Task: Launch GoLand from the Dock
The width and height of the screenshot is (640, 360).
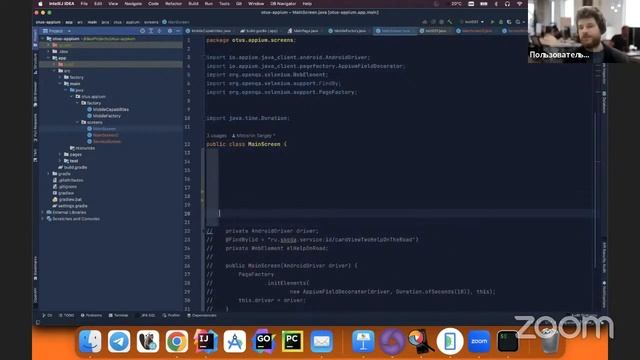Action: tap(264, 341)
